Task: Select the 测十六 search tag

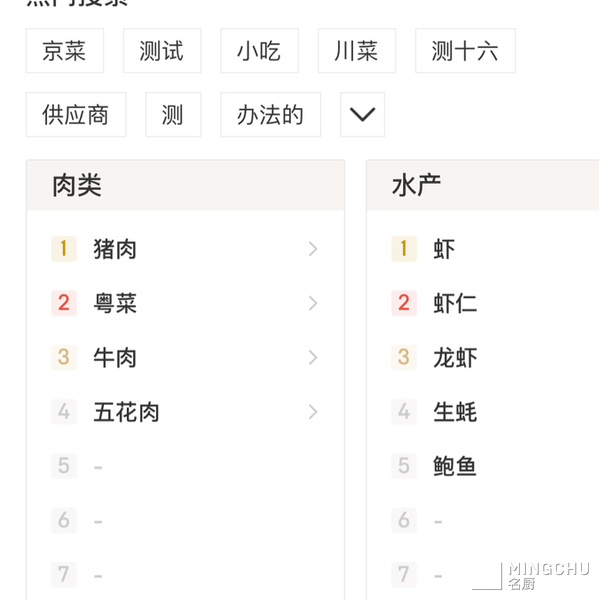Action: click(x=465, y=51)
